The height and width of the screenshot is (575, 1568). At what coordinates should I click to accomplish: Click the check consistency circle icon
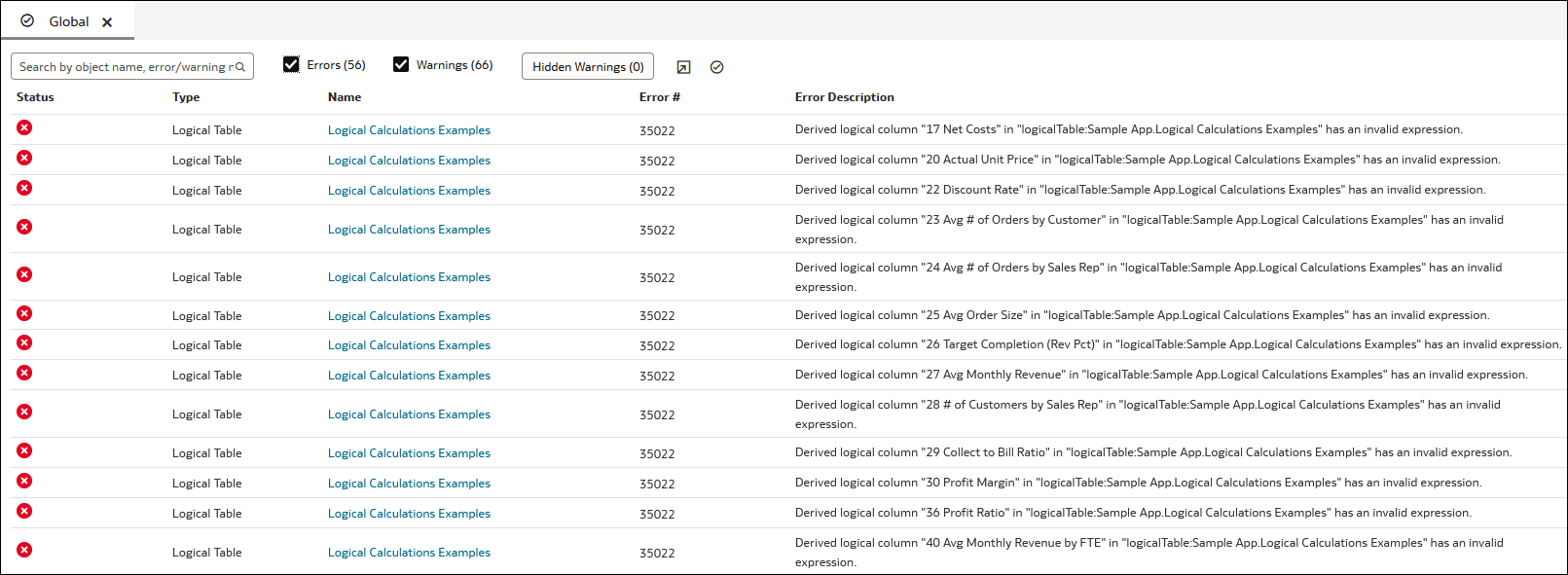click(x=717, y=67)
